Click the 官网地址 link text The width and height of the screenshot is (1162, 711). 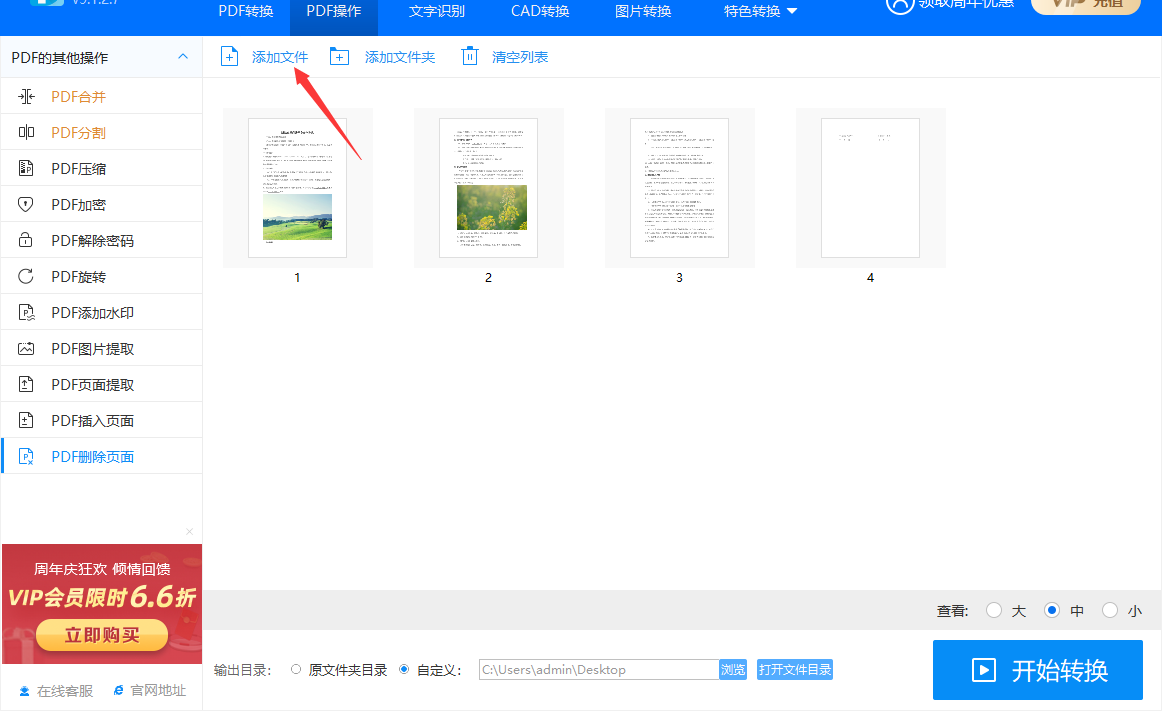(x=158, y=690)
